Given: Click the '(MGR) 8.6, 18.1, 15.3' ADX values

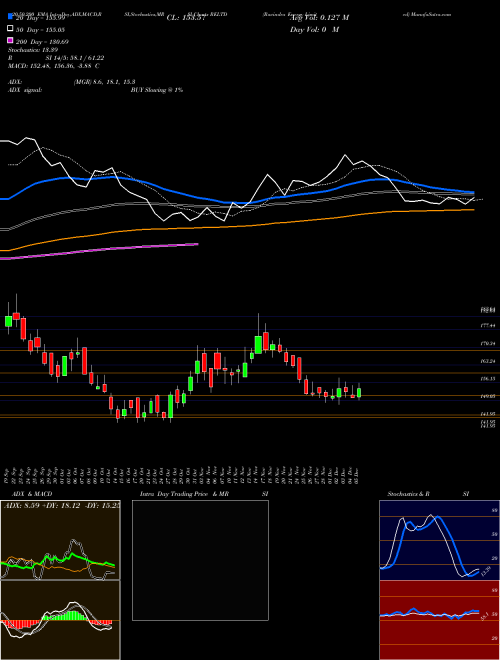Looking at the screenshot, I should click(104, 82).
